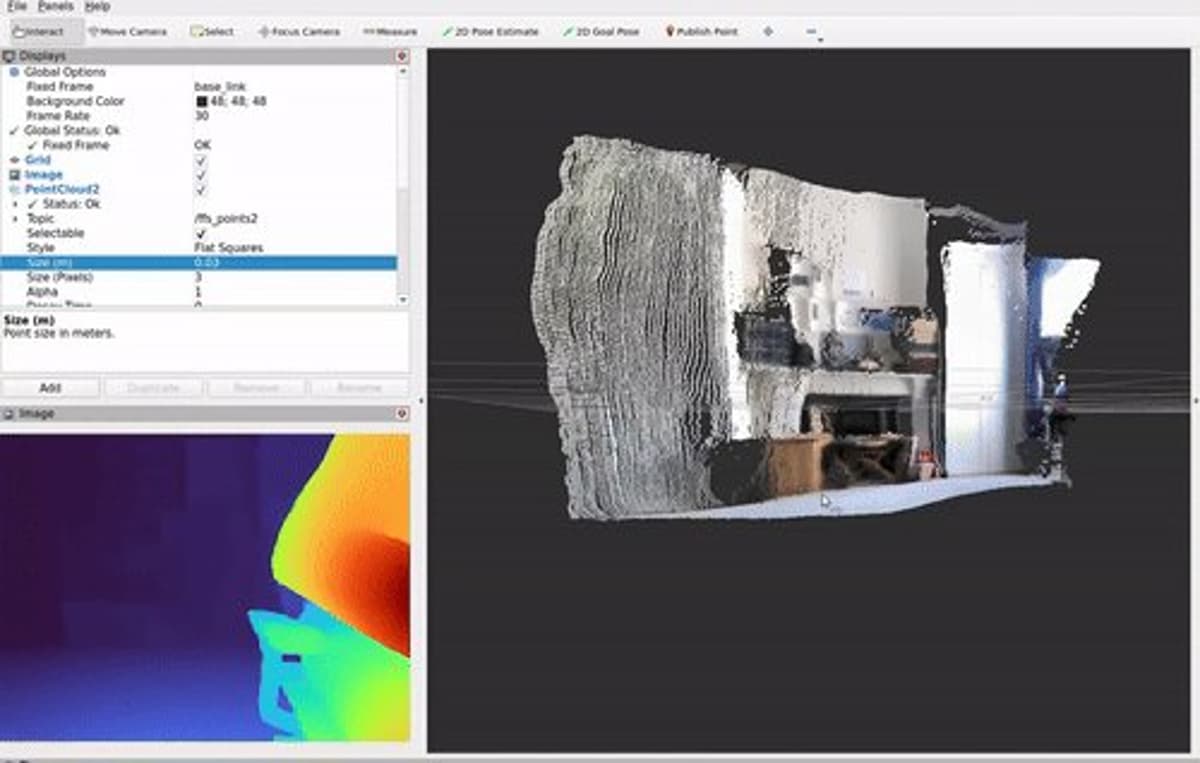Enable the Measure tool
This screenshot has height=763, width=1200.
(x=393, y=31)
